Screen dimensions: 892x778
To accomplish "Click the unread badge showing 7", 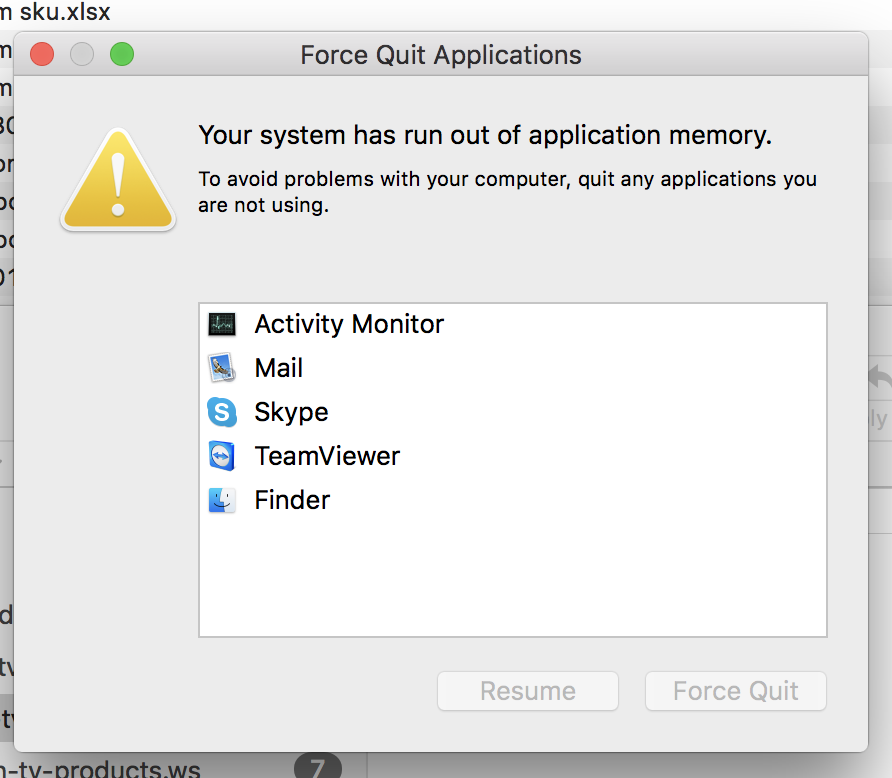I will tap(318, 769).
